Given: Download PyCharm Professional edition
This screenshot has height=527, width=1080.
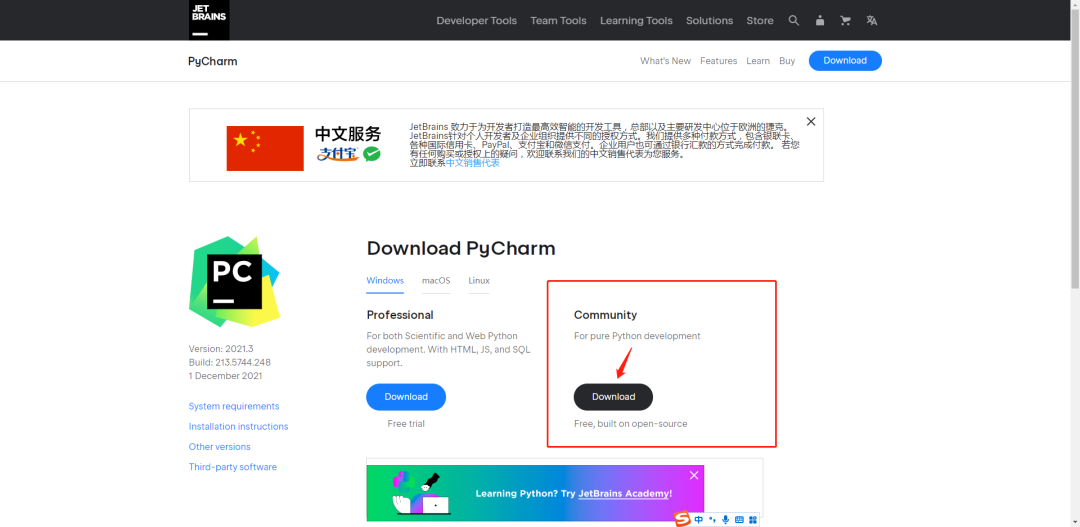Looking at the screenshot, I should click(x=406, y=397).
